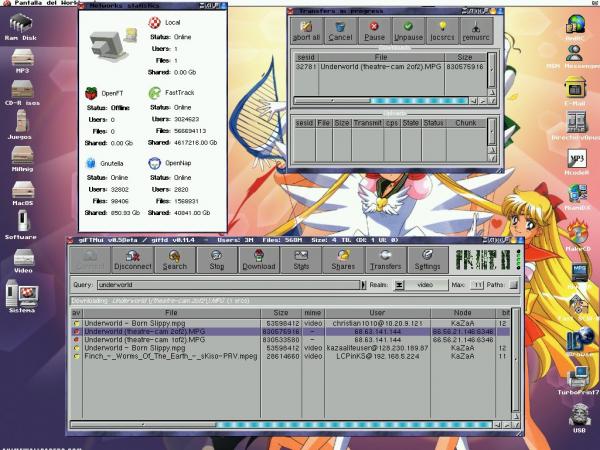Viewport: 600px width, 450px height.
Task: Click the locsrcs button
Action: 442,31
